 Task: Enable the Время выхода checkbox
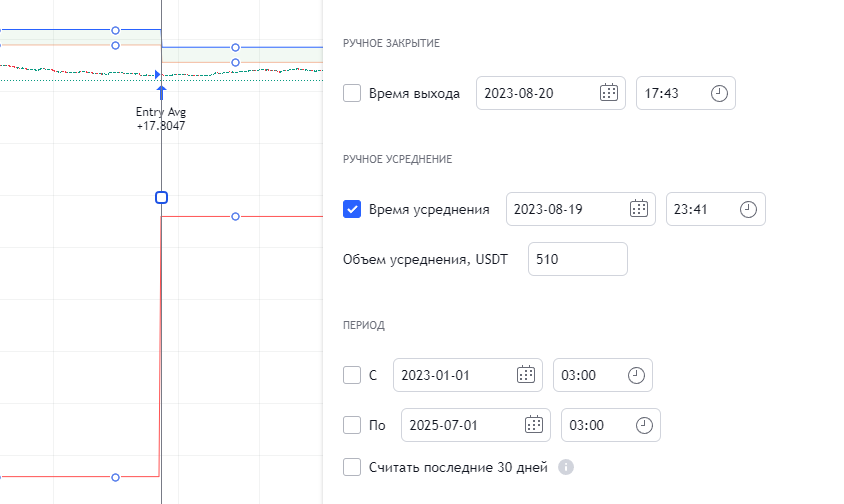352,93
